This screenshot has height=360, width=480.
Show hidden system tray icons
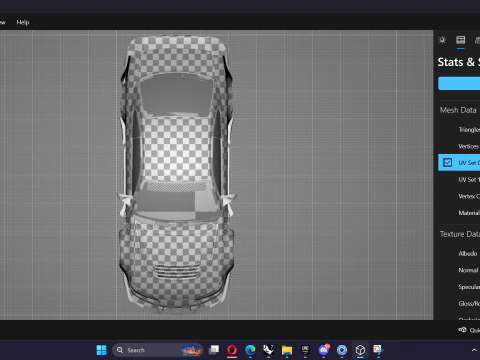pyautogui.click(x=474, y=350)
